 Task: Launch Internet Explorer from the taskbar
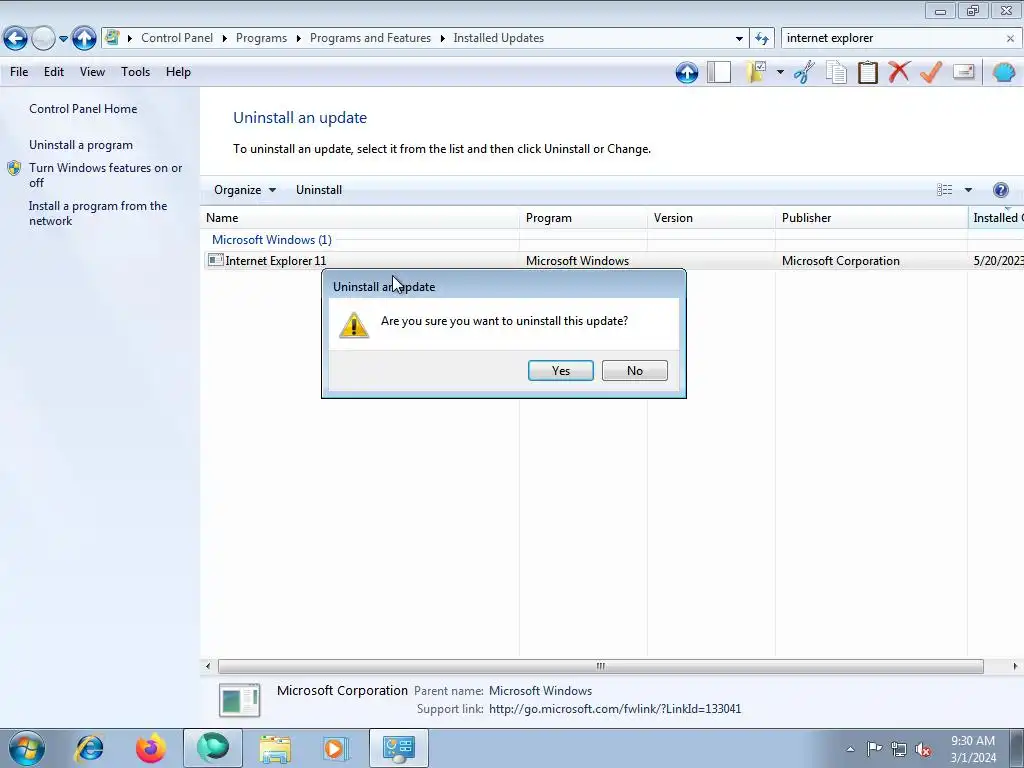89,748
